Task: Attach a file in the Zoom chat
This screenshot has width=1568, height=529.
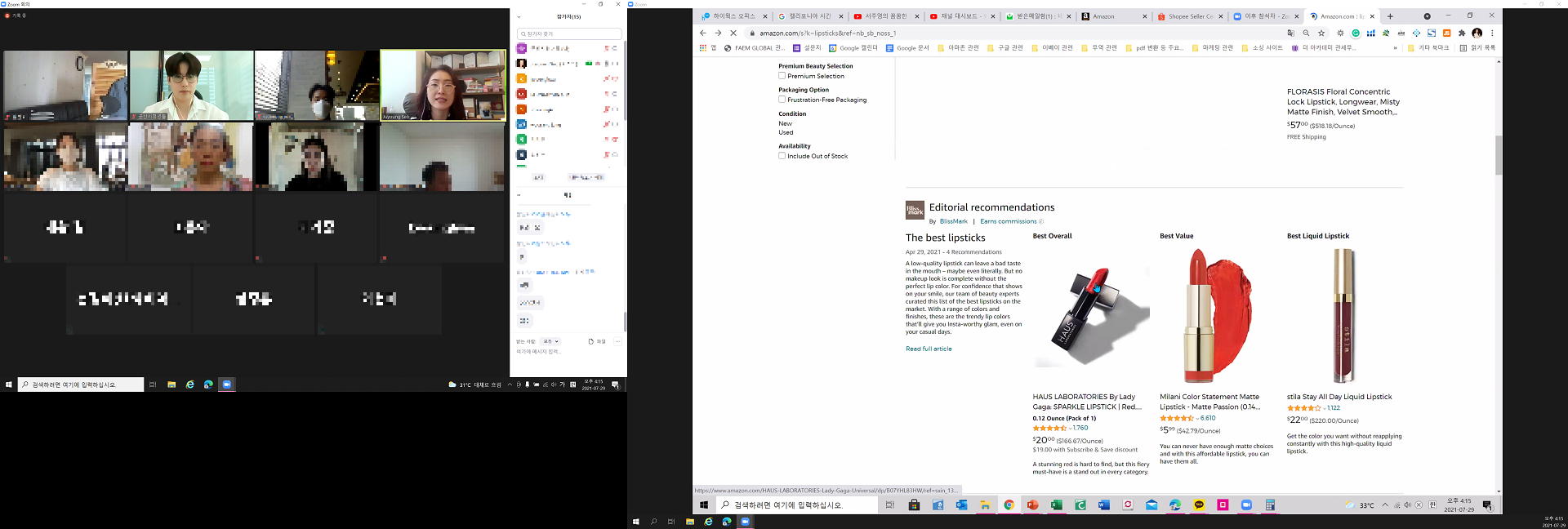Action: pyautogui.click(x=596, y=341)
